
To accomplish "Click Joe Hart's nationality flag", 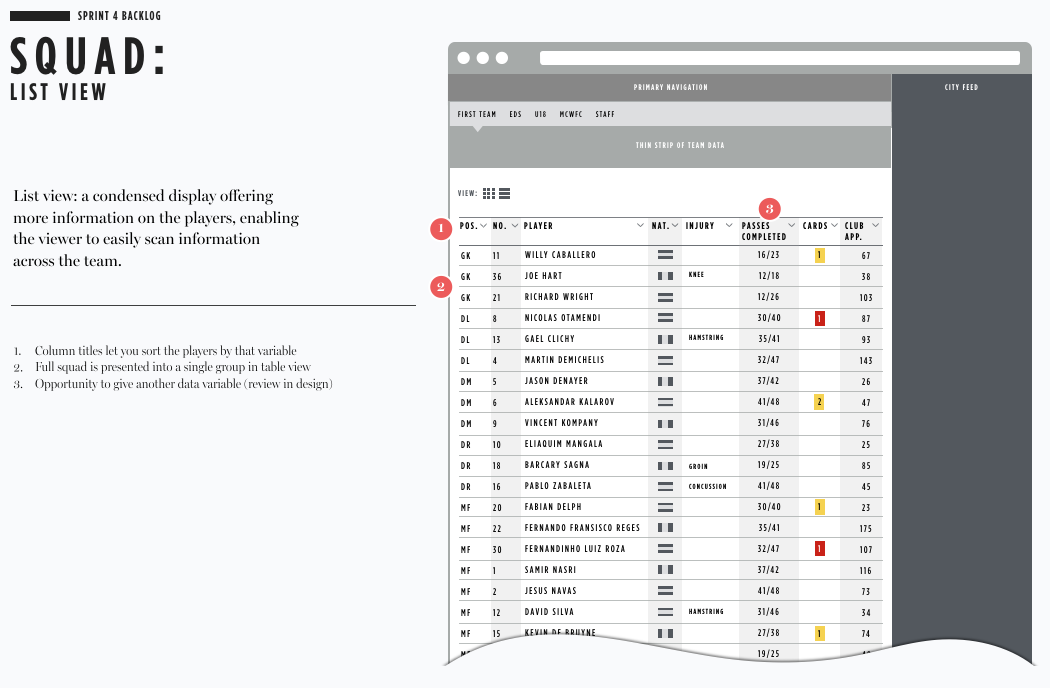I will (665, 276).
